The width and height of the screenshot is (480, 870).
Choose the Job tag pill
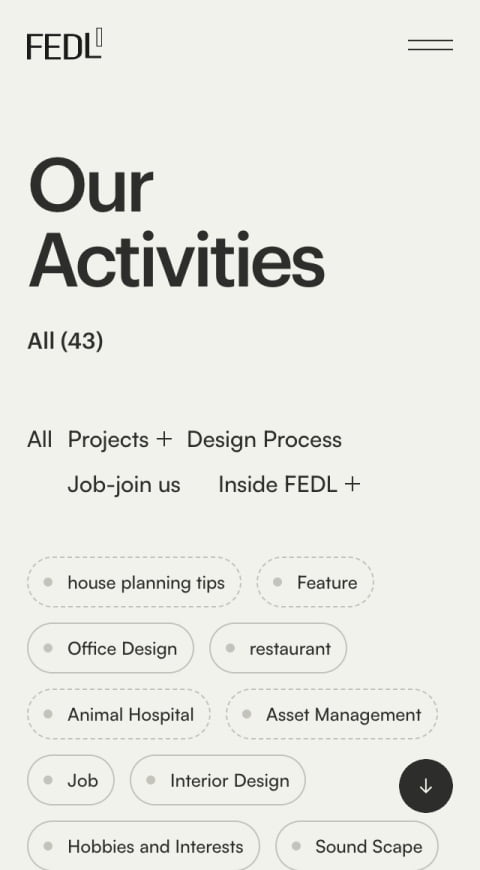pyautogui.click(x=70, y=780)
